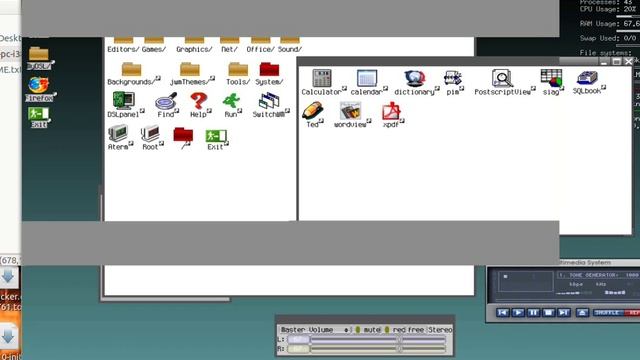Toggle the rec indicator in the mixer

pos(404,329)
